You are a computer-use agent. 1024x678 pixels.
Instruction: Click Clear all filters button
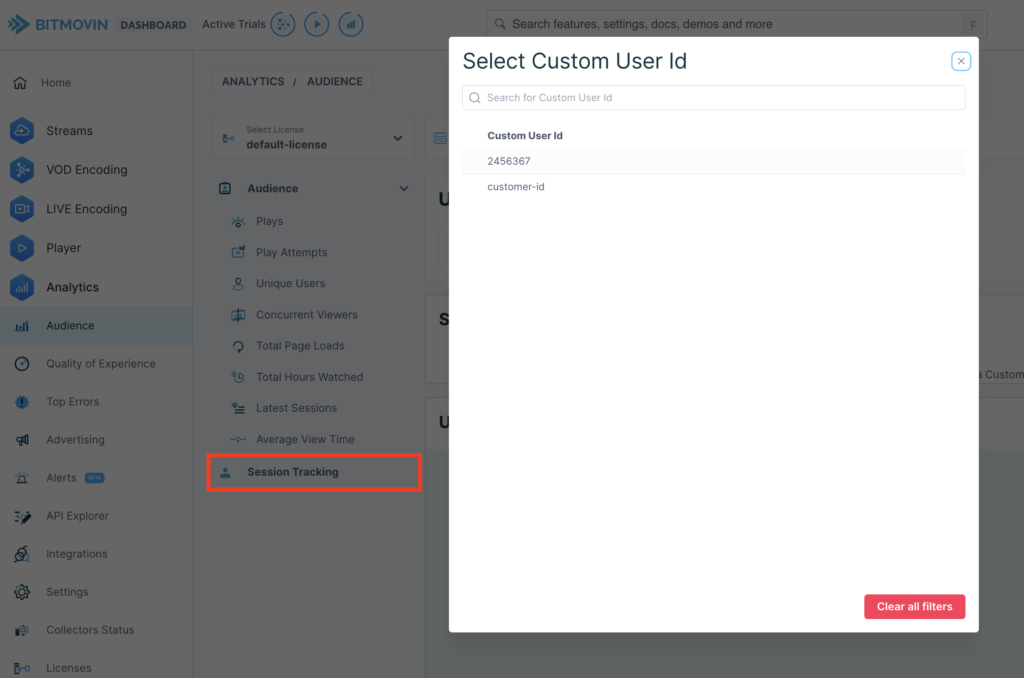click(x=914, y=607)
